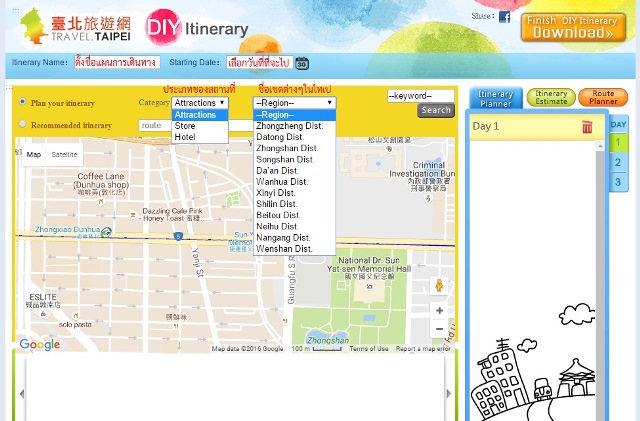Select Beitou Dist. from the region list
Image resolution: width=640 pixels, height=421 pixels.
[x=294, y=215]
